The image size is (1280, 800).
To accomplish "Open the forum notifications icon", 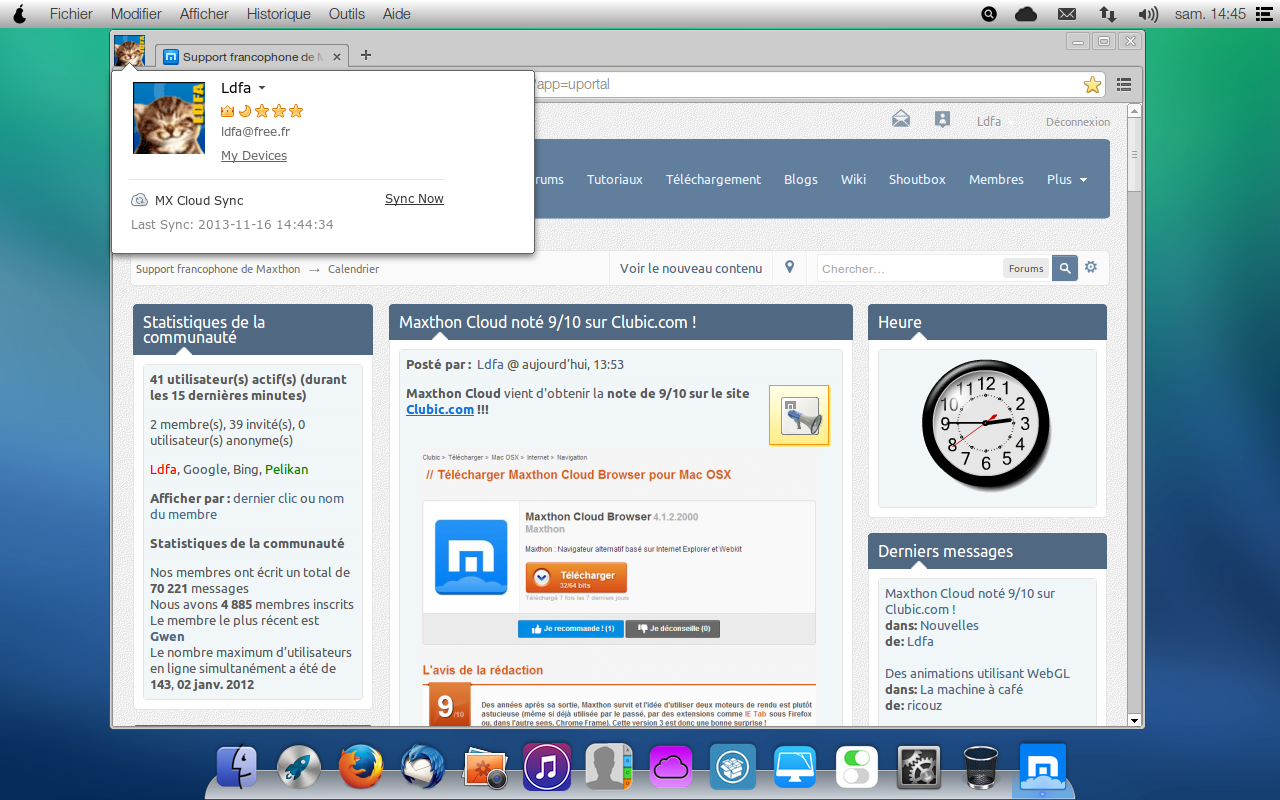I will (x=942, y=119).
